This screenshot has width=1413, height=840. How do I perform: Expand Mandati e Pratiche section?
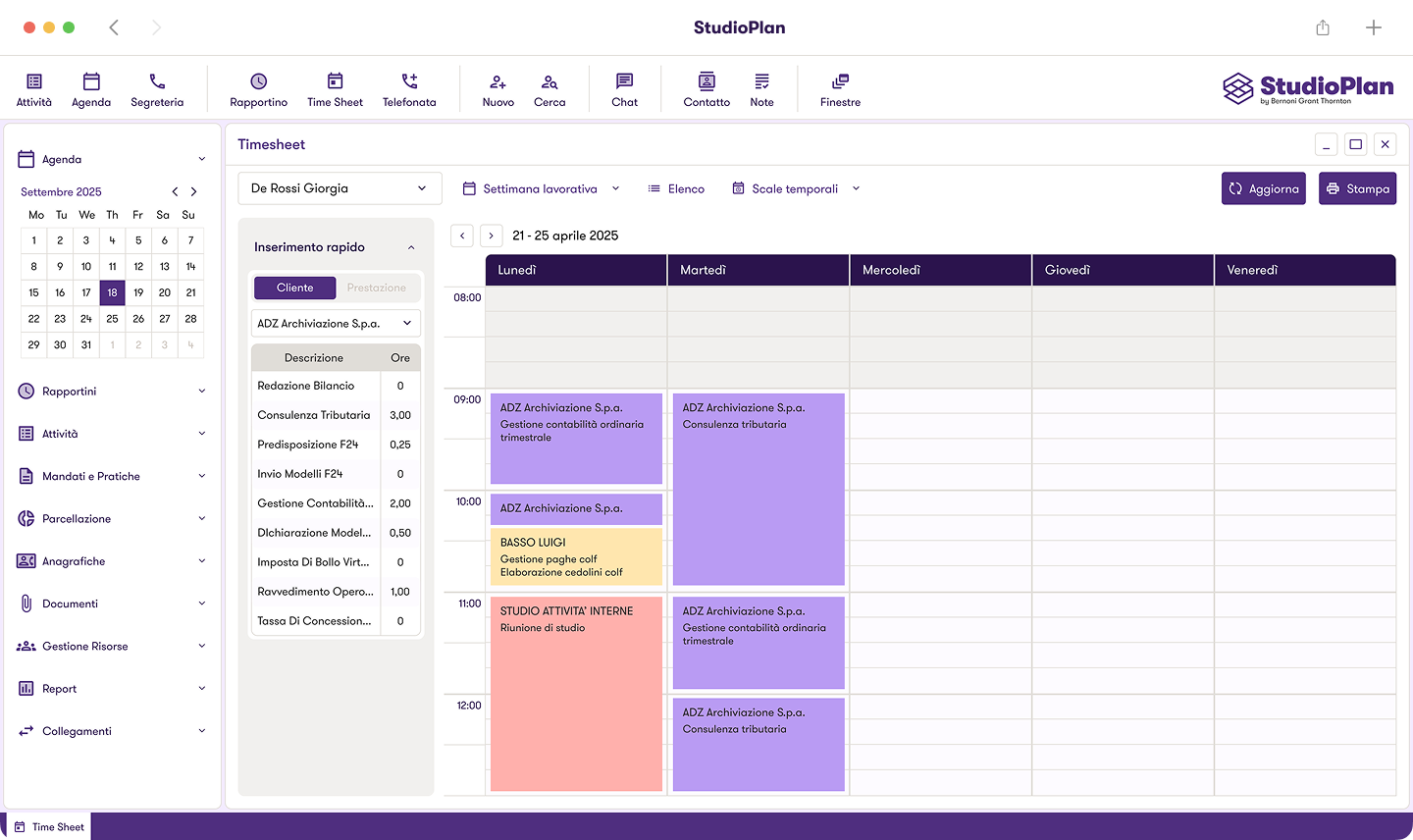pyautogui.click(x=113, y=476)
